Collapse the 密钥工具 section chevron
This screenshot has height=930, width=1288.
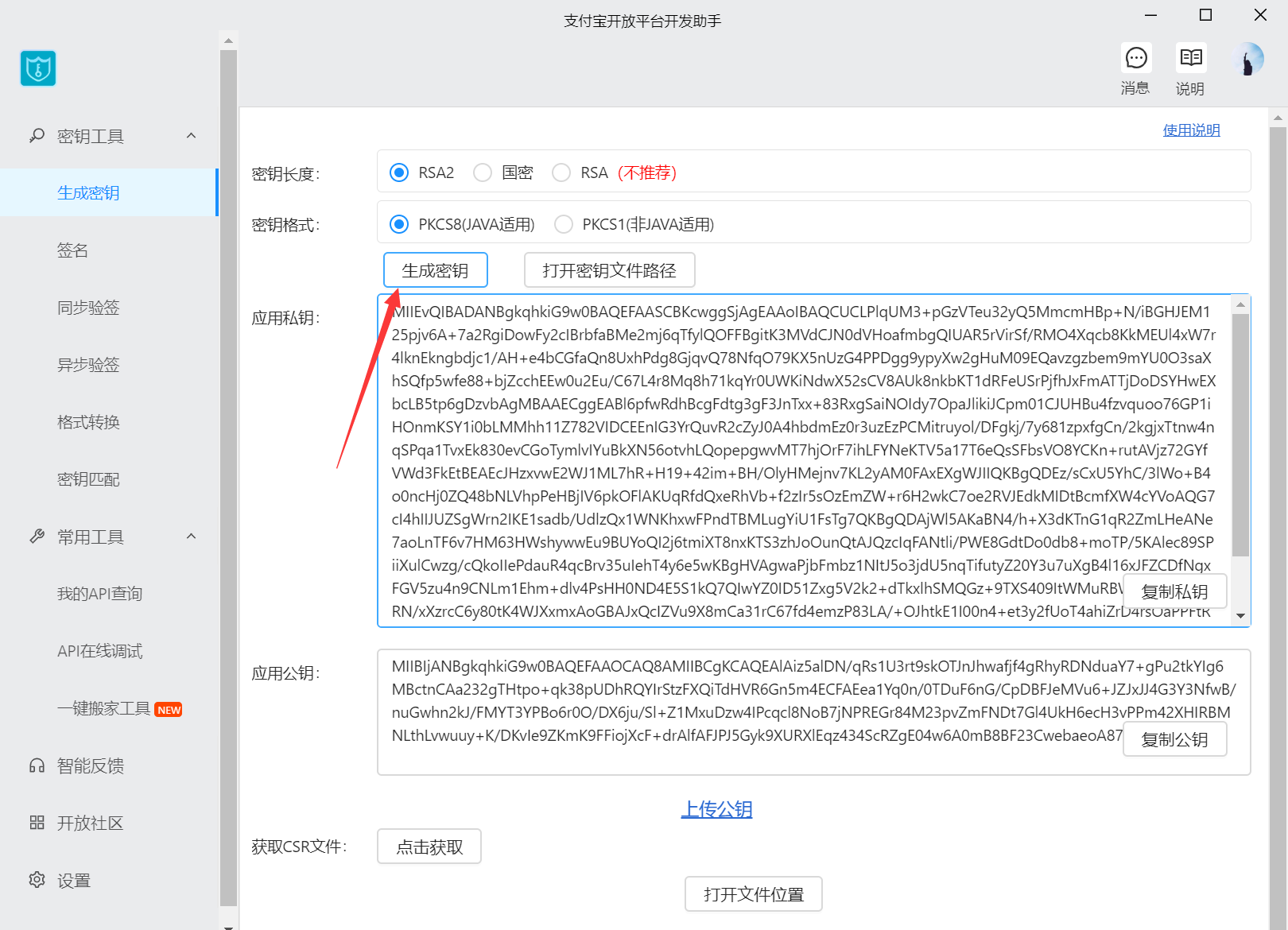pyautogui.click(x=192, y=136)
